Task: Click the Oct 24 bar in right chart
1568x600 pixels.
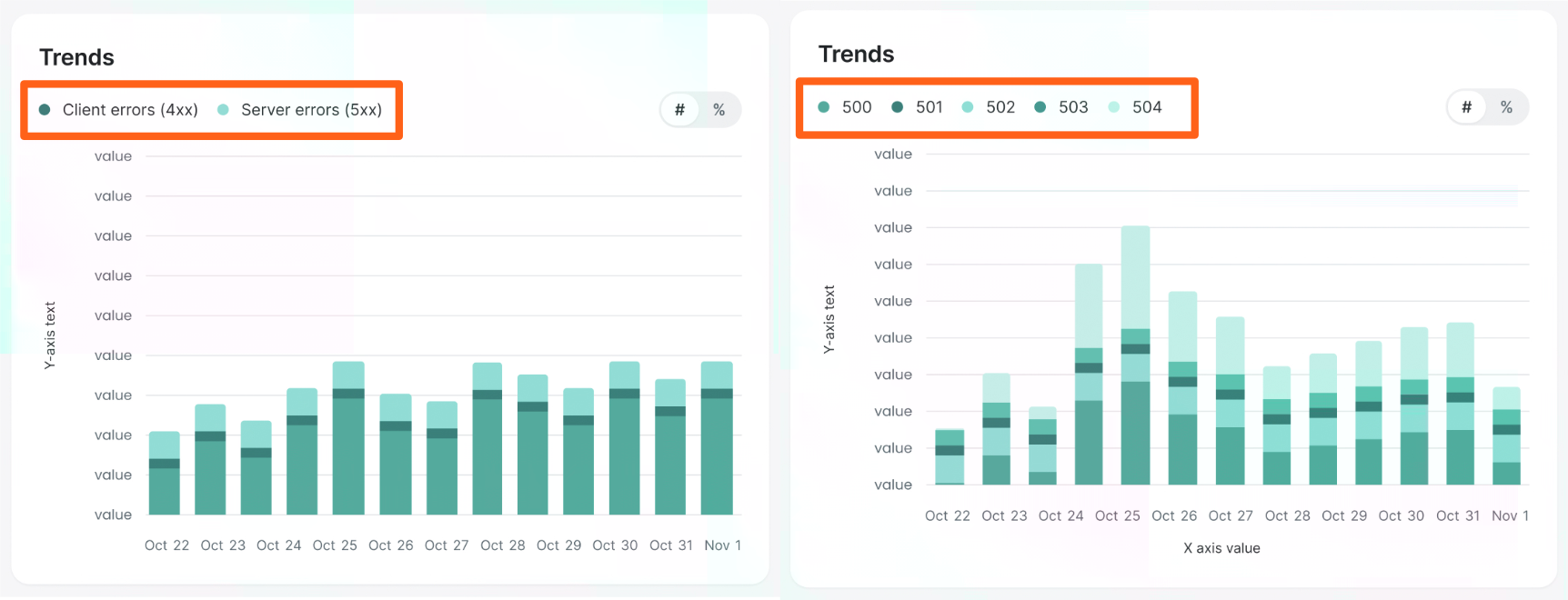Action: click(x=1089, y=382)
